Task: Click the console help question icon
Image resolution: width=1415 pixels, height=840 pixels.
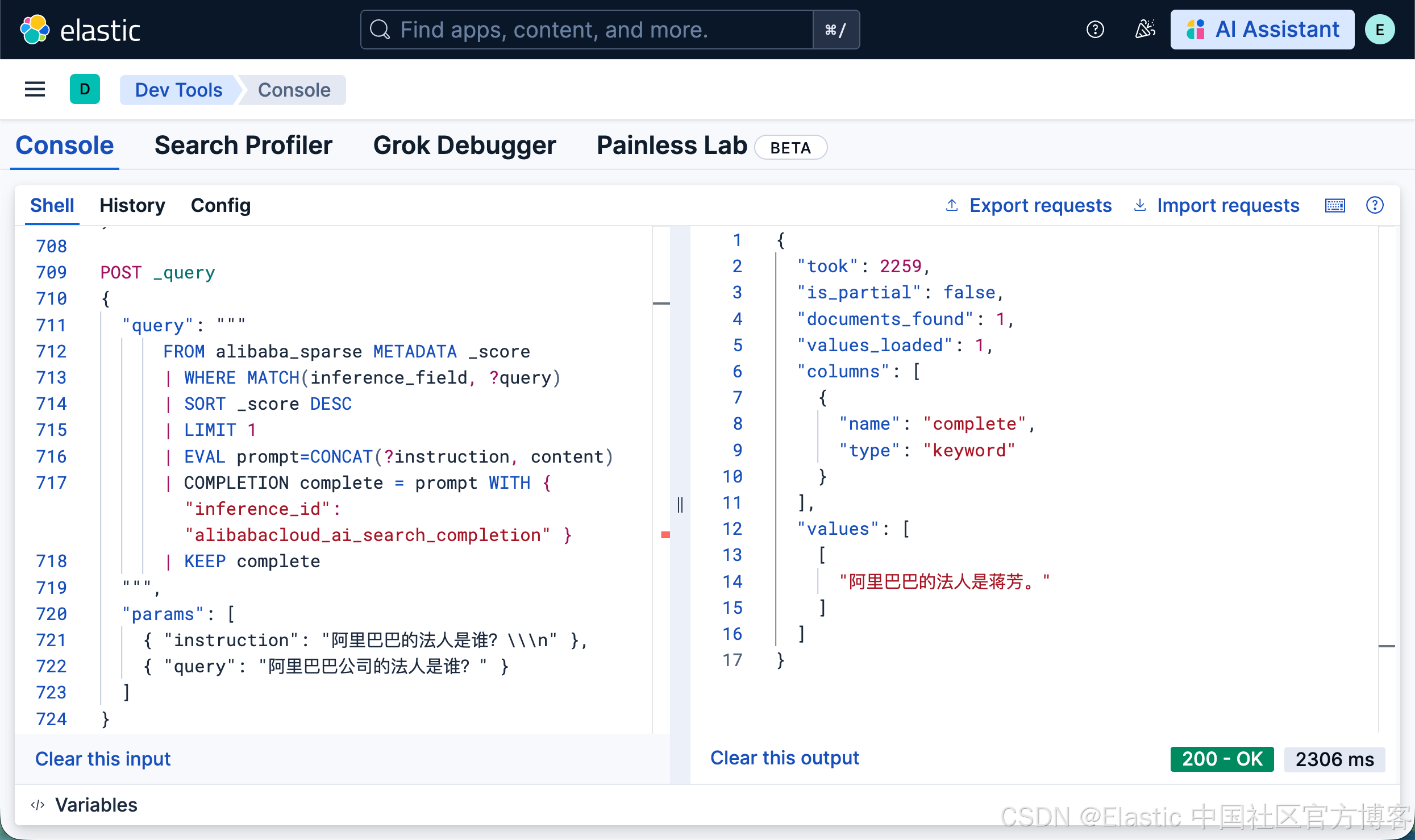Action: 1375,205
